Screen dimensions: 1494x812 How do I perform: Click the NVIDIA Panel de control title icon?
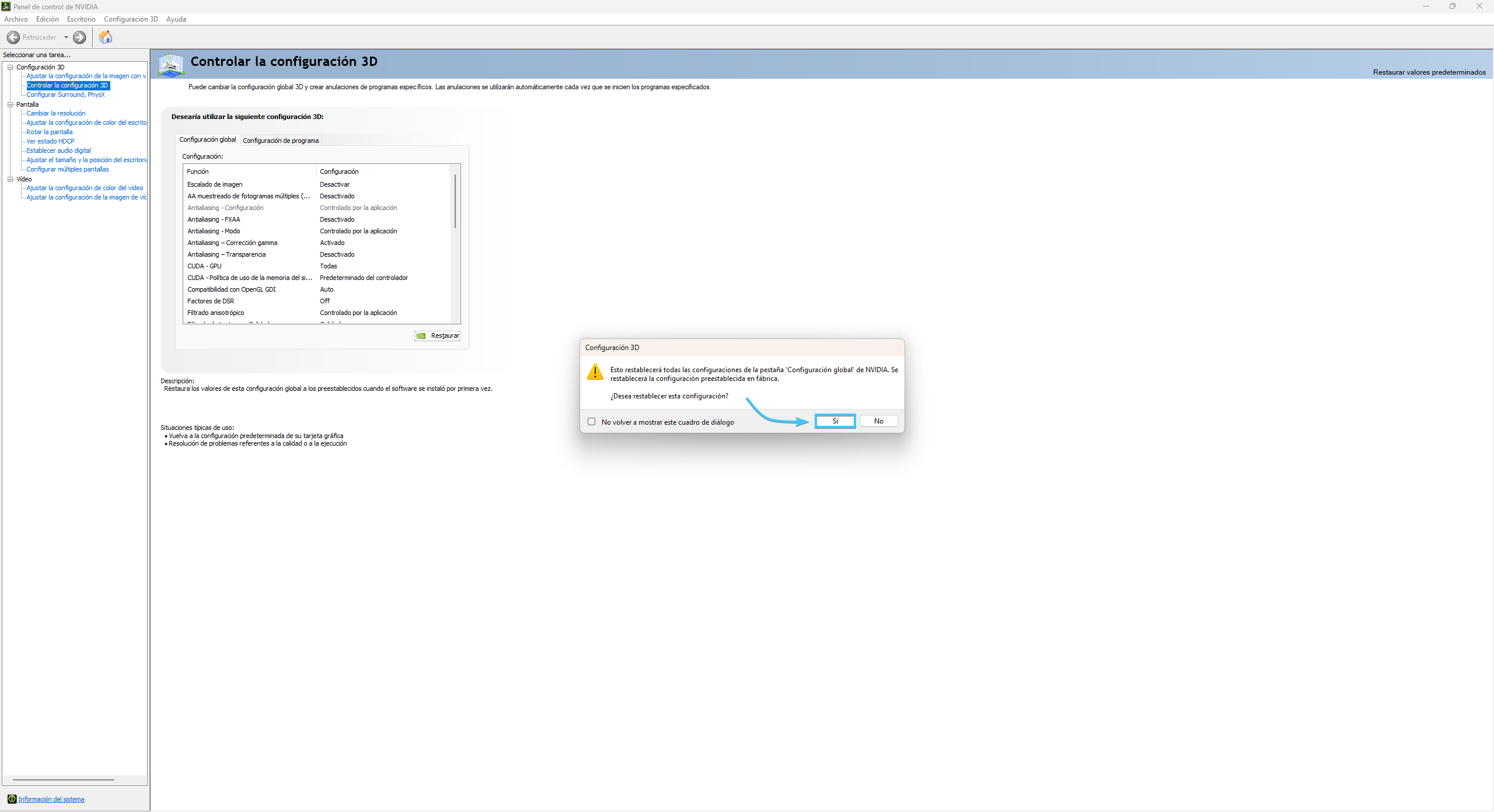click(x=6, y=6)
